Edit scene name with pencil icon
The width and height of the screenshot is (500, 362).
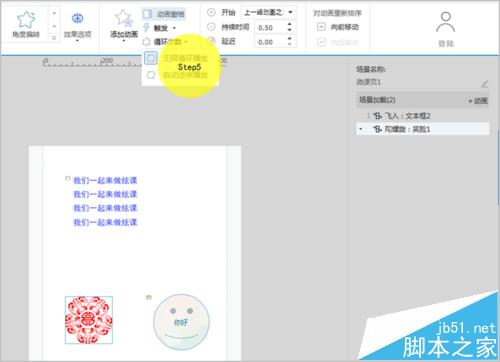[484, 84]
